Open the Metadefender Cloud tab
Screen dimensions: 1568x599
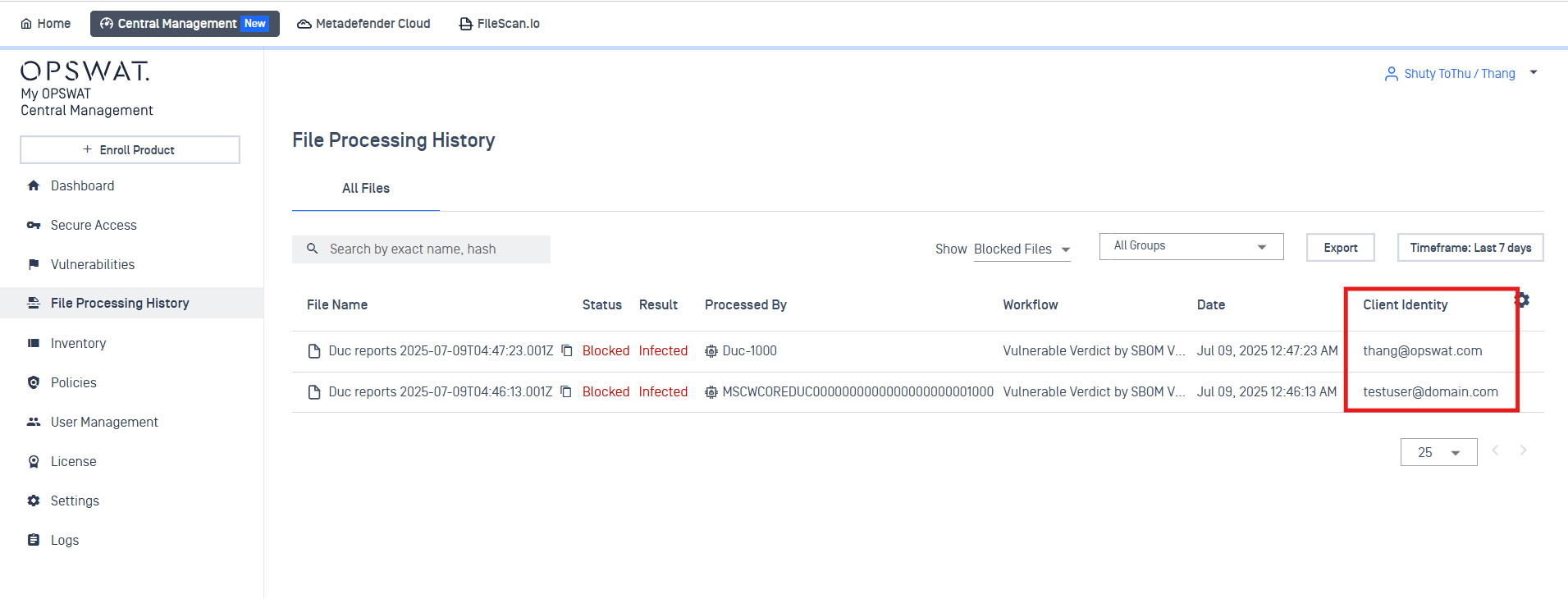click(363, 24)
